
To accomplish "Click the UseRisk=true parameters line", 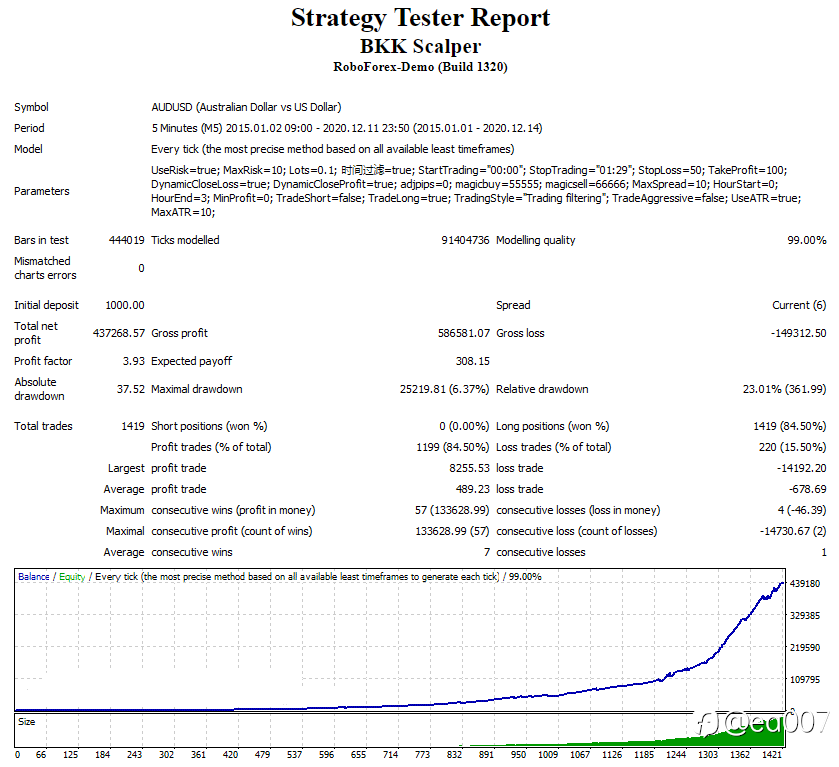I will tap(469, 170).
